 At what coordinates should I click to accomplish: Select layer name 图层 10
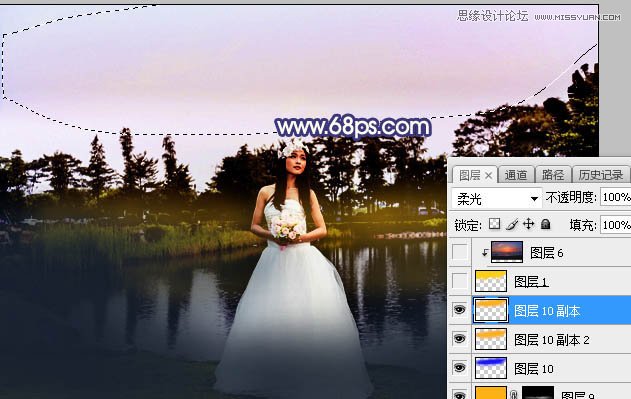(534, 369)
